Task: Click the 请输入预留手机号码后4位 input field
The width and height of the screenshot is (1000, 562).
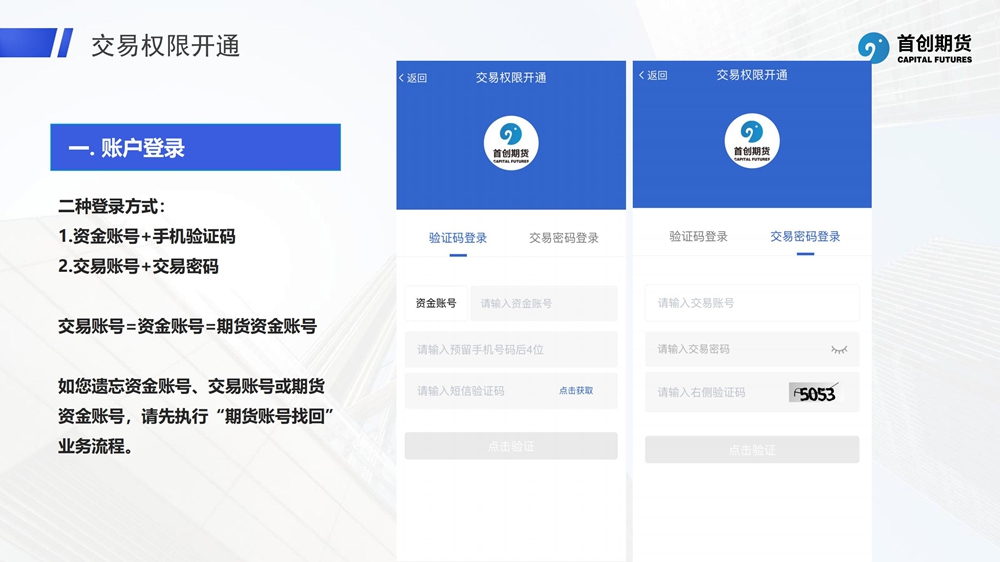Action: [511, 350]
